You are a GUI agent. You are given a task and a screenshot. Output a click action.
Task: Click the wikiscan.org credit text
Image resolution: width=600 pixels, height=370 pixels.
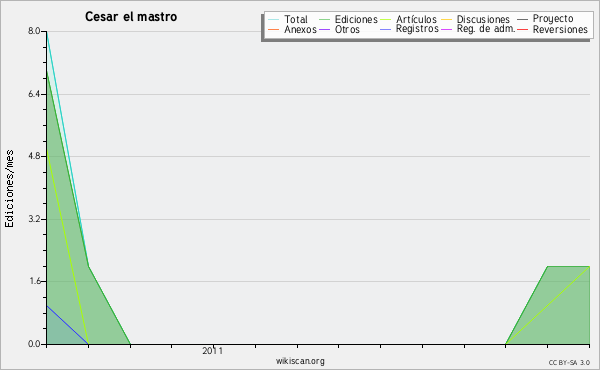click(300, 361)
